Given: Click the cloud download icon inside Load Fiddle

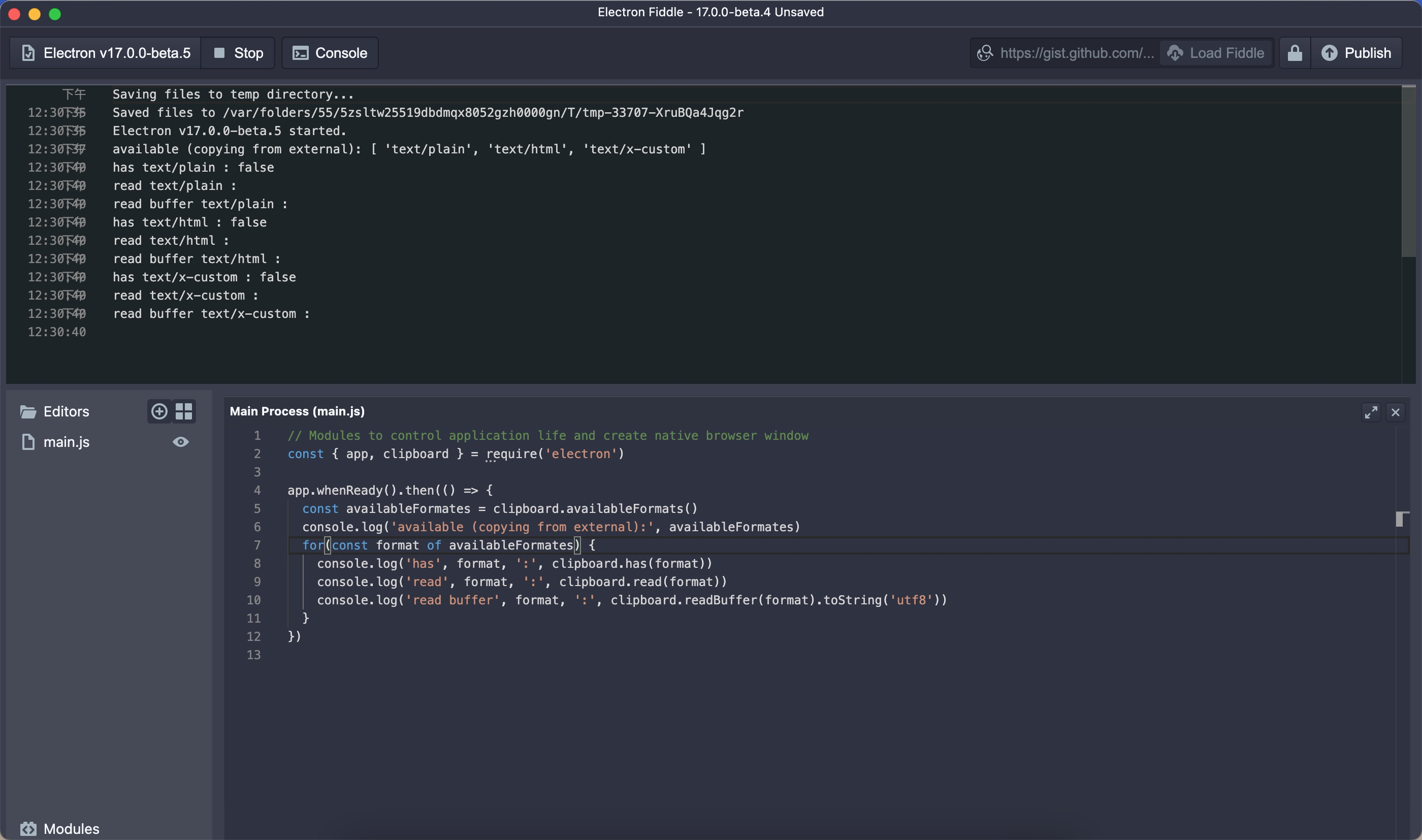Looking at the screenshot, I should click(x=1176, y=53).
